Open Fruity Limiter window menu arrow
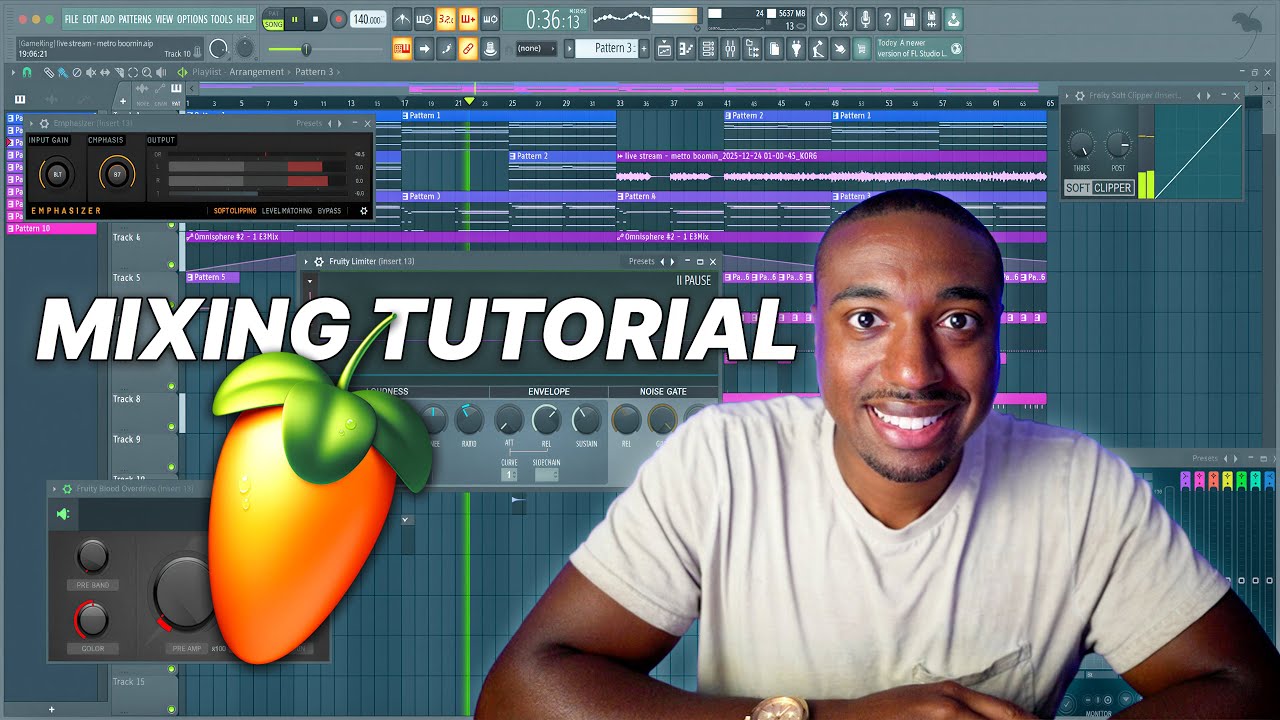 coord(307,261)
